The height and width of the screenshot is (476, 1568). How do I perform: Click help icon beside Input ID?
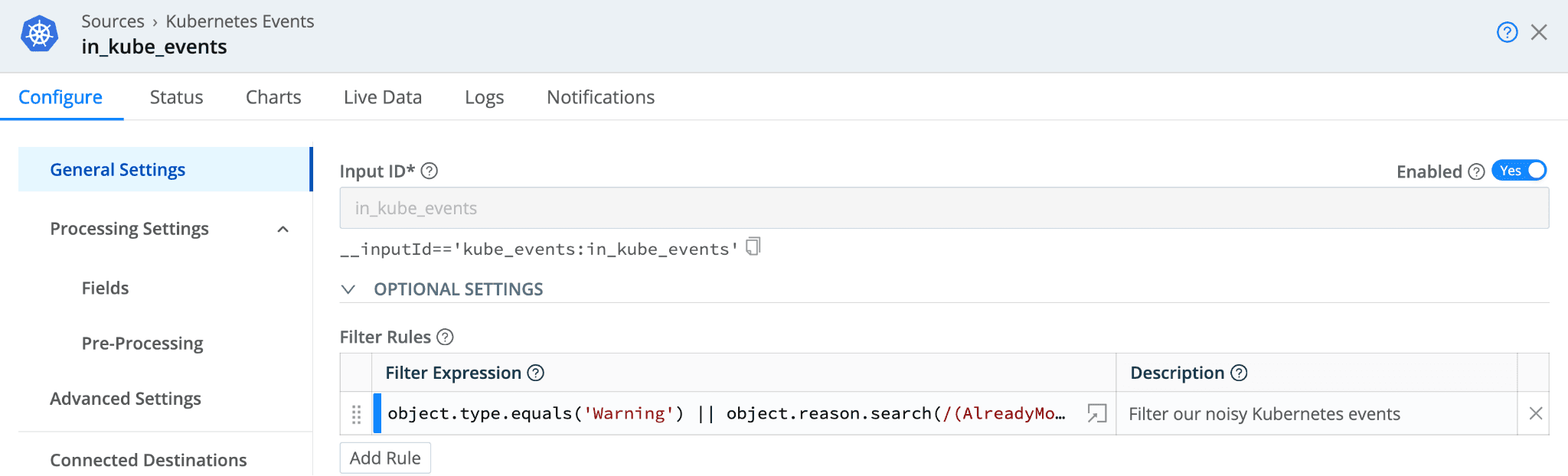pyautogui.click(x=430, y=171)
